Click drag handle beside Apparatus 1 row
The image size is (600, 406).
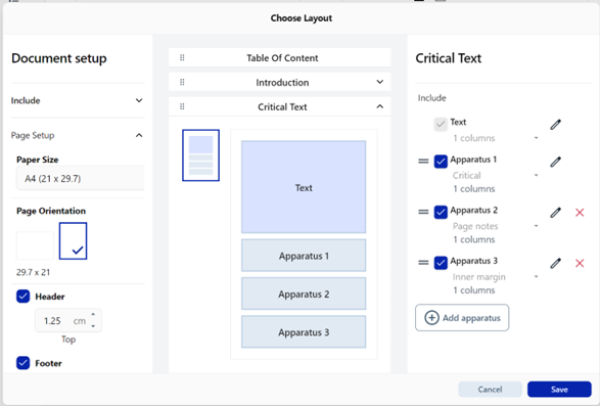423,161
